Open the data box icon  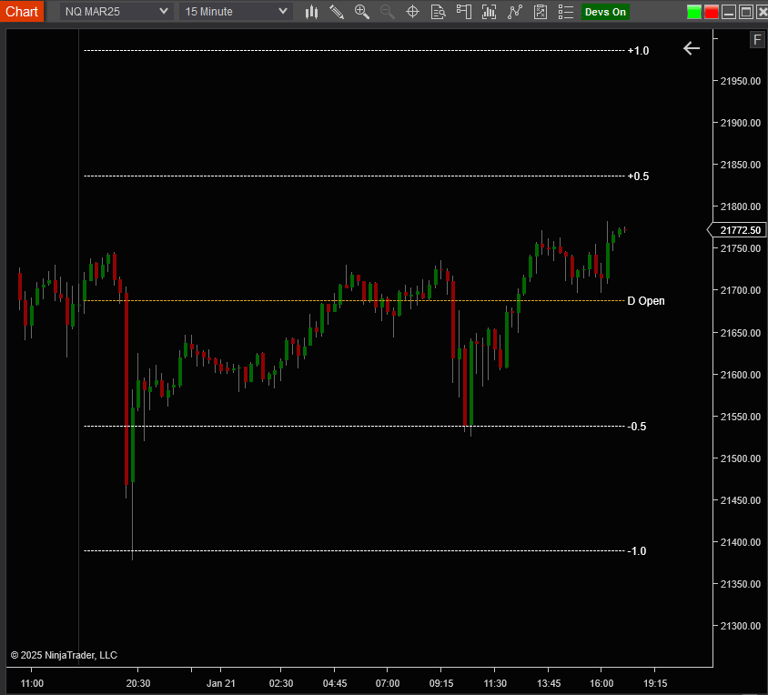point(438,12)
